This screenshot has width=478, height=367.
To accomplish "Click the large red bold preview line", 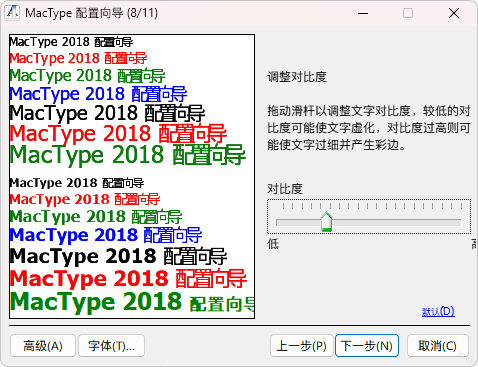I will [128, 279].
